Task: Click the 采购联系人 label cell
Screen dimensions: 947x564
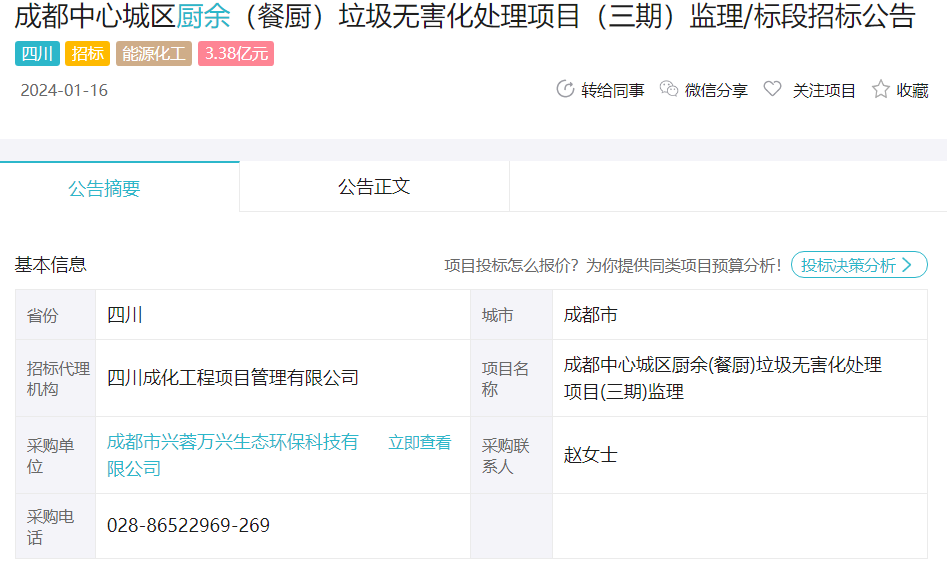Action: [x=512, y=455]
